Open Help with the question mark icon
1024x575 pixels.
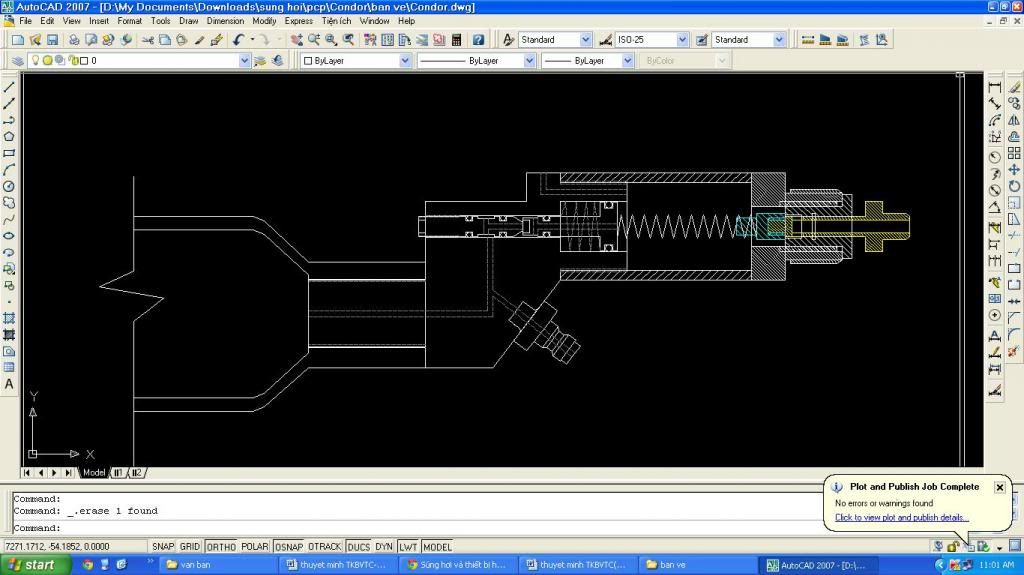point(478,40)
